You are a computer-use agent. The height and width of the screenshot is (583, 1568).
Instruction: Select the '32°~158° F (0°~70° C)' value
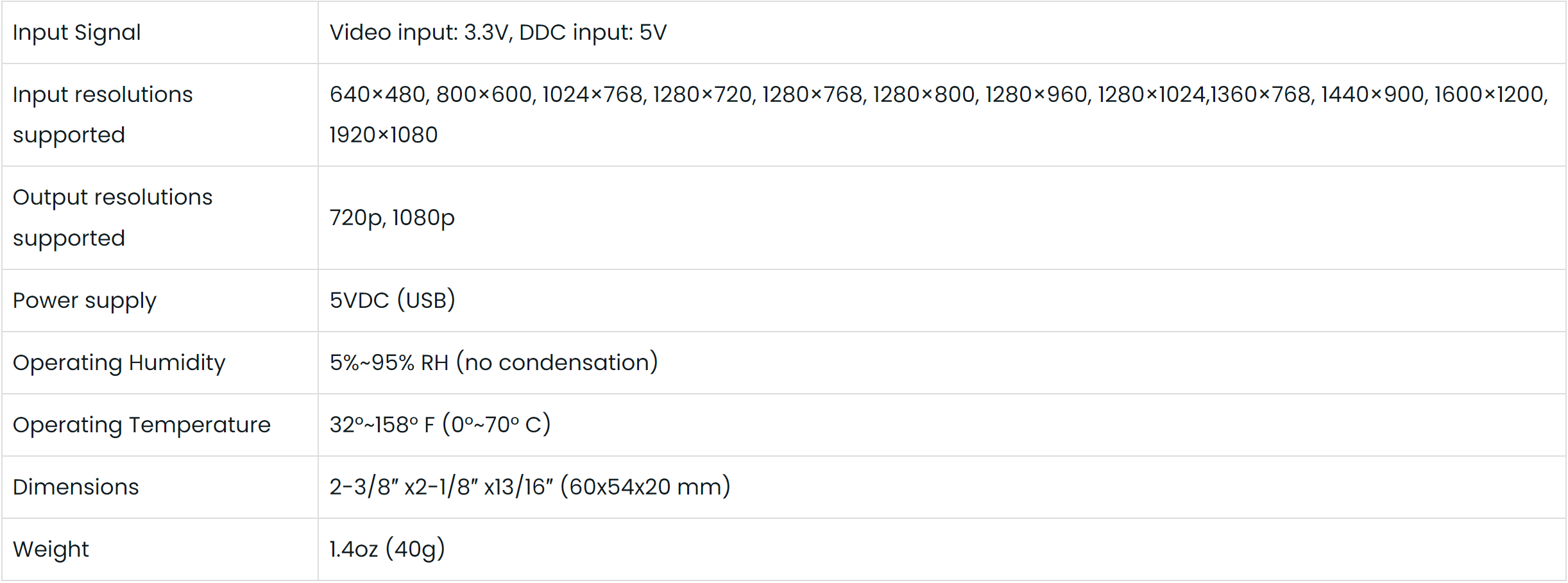click(x=439, y=425)
